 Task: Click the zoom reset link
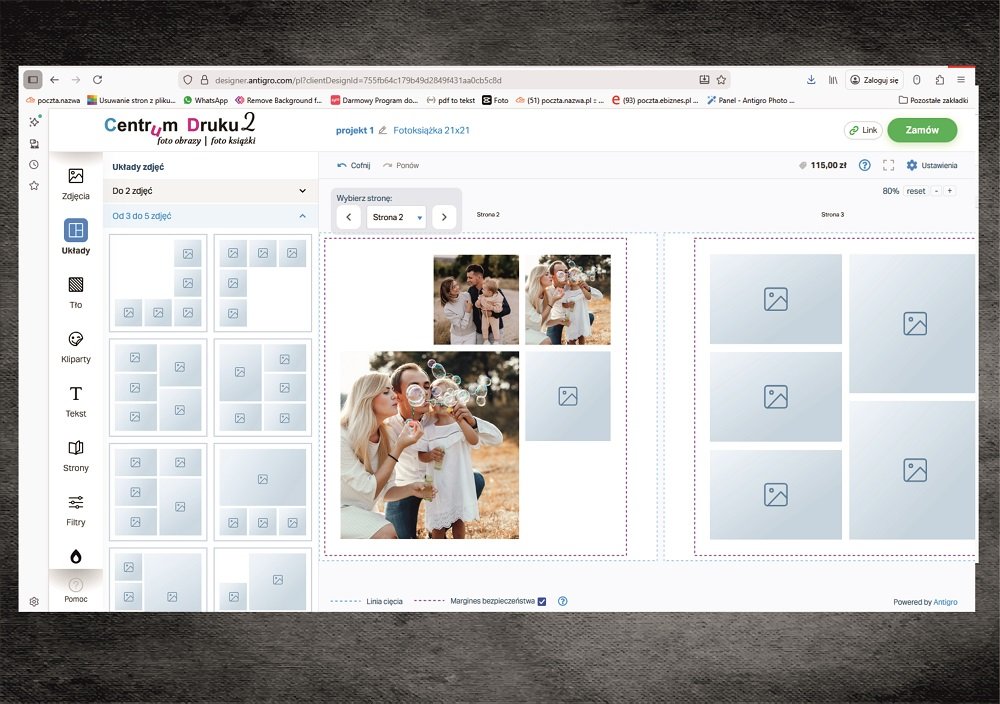point(915,191)
